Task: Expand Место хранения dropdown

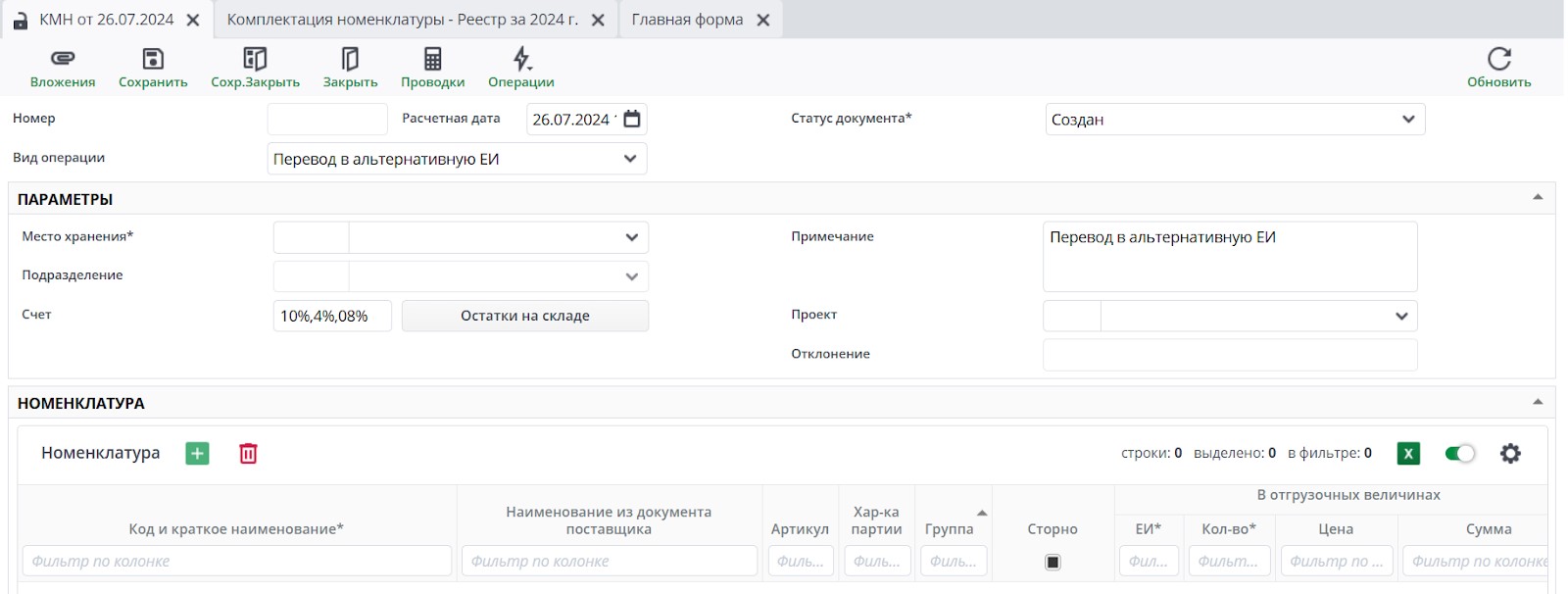Action: pos(632,237)
